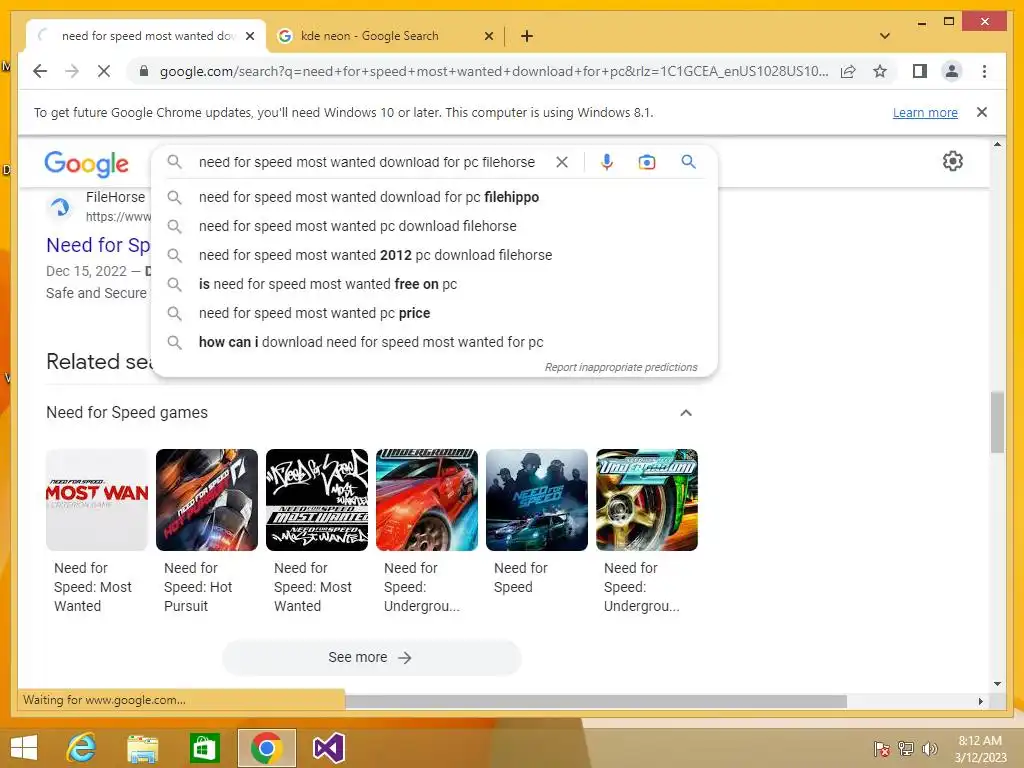1024x768 pixels.
Task: Close the 'need for speed most wanted' tab
Action: coord(250,36)
